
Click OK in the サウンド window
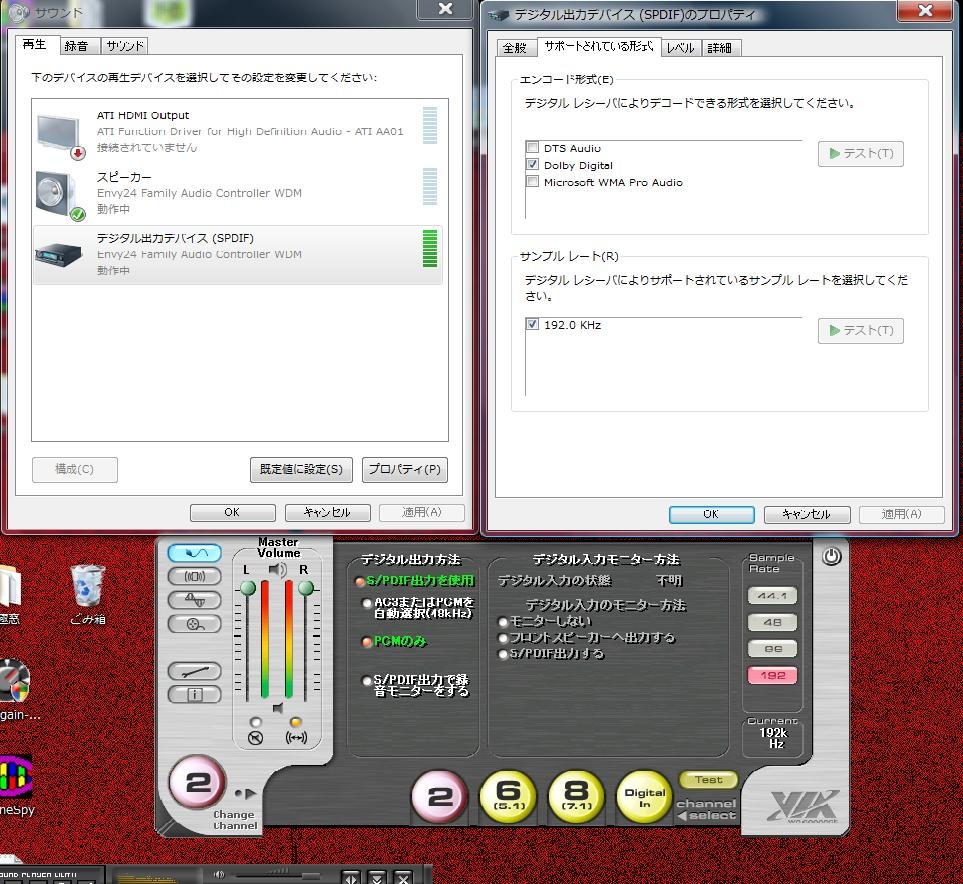[x=233, y=512]
